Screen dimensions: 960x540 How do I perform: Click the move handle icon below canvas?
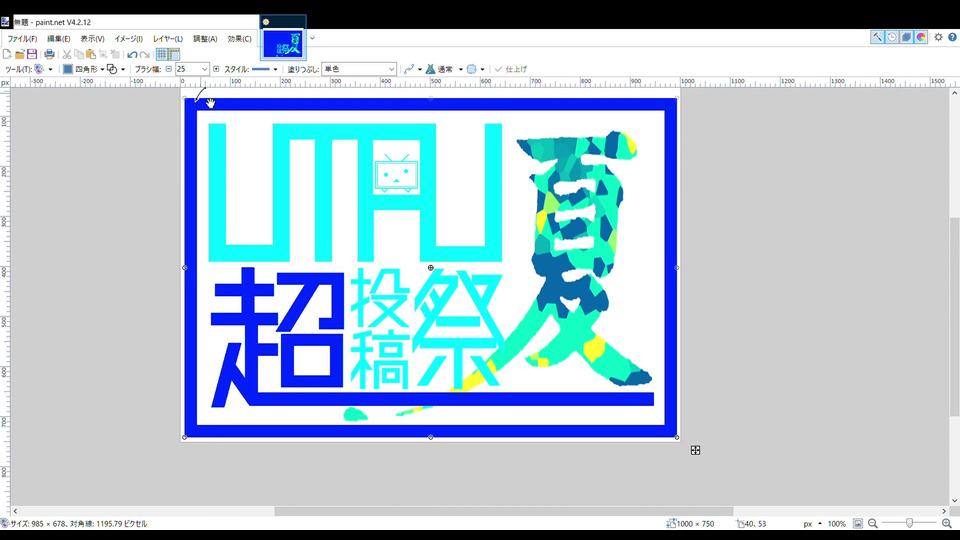coord(696,451)
